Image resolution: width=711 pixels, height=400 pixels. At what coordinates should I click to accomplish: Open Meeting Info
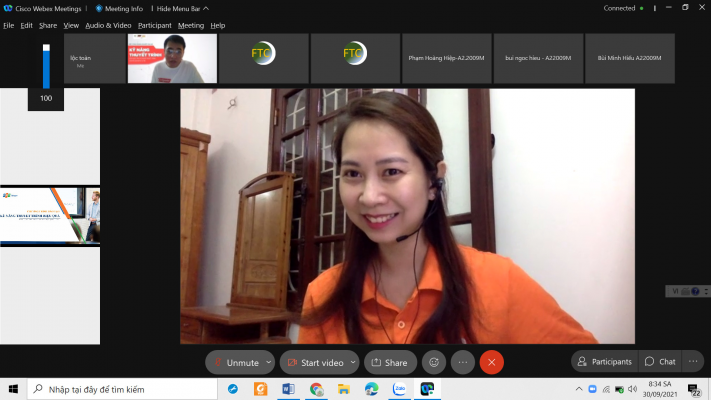[121, 8]
